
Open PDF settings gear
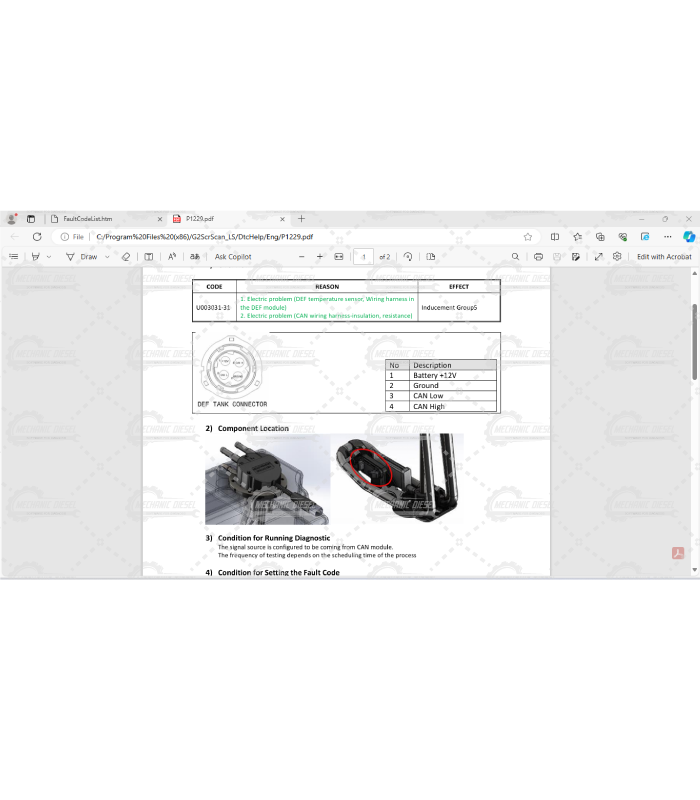(617, 257)
